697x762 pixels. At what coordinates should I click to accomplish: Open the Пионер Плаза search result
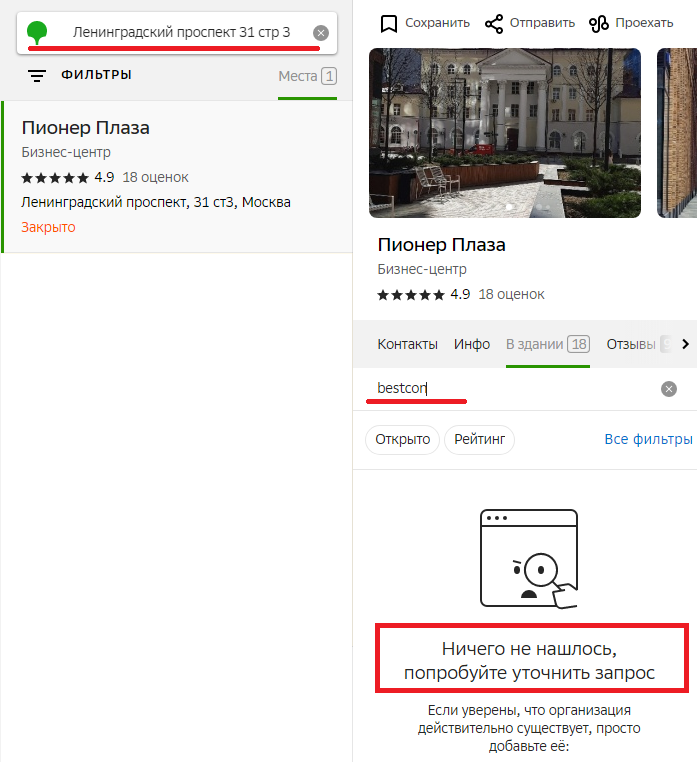coord(86,128)
